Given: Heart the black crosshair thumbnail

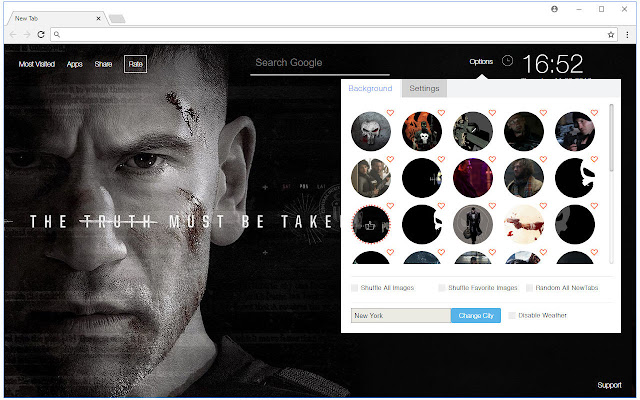Looking at the screenshot, I should [x=441, y=159].
